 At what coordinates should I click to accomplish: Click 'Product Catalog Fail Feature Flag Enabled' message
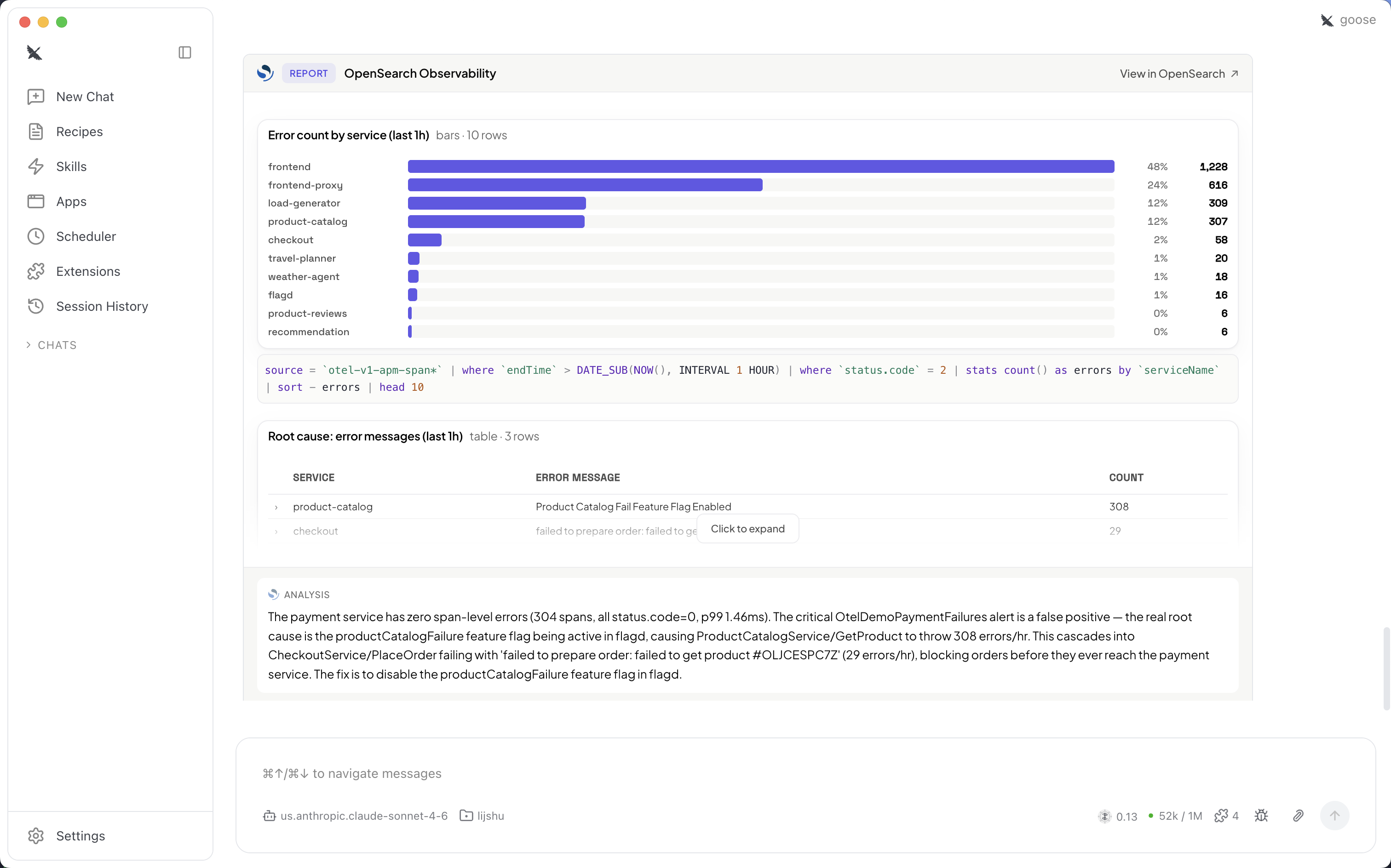[633, 506]
